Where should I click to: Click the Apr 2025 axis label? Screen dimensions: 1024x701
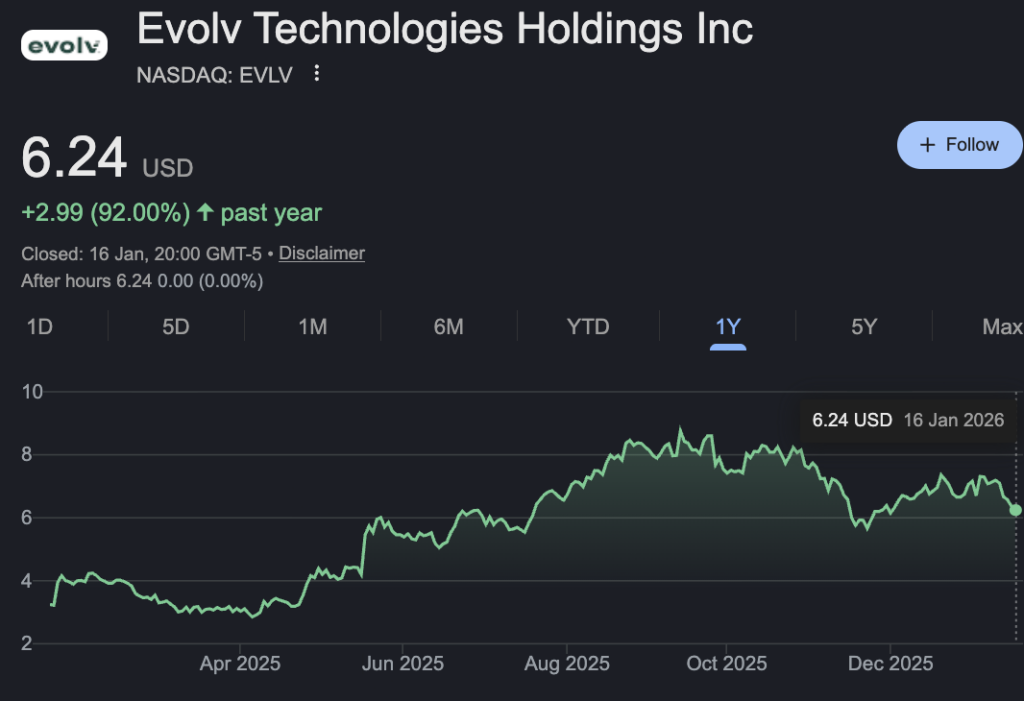click(x=240, y=664)
